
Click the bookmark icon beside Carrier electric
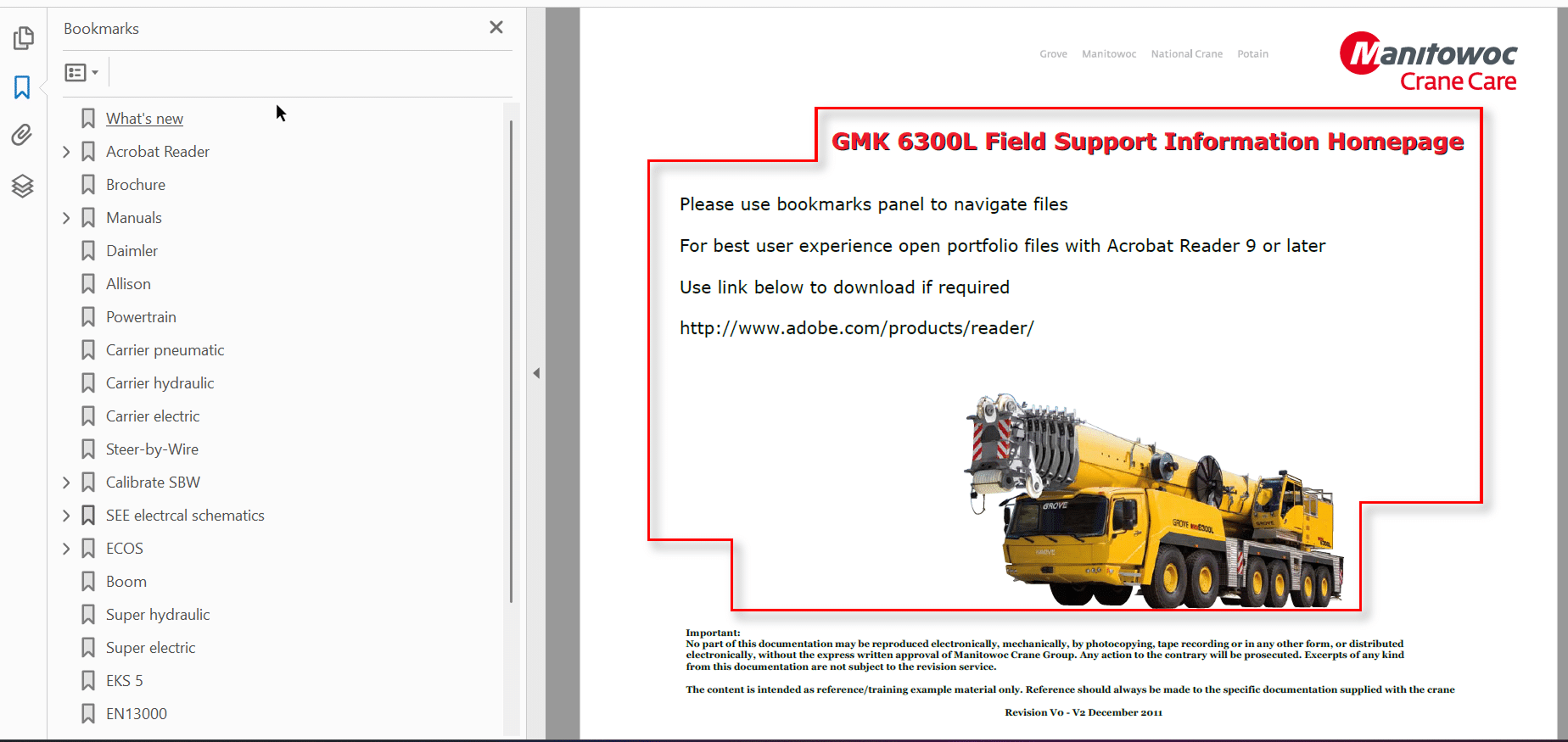click(88, 416)
